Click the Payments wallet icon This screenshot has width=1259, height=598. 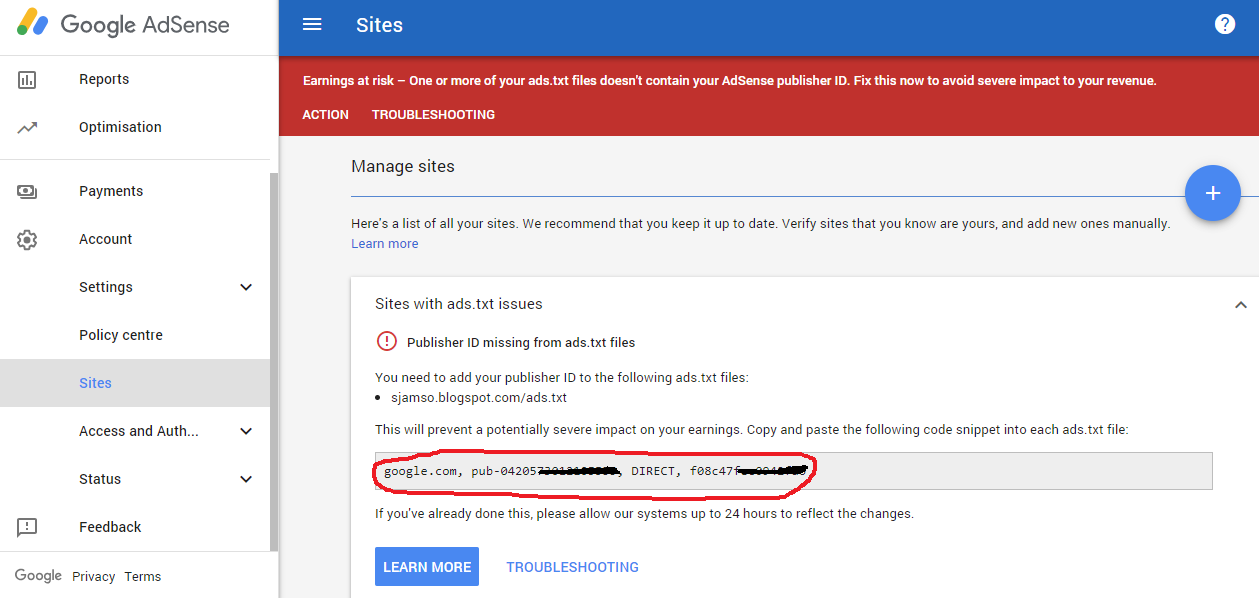tap(30, 191)
